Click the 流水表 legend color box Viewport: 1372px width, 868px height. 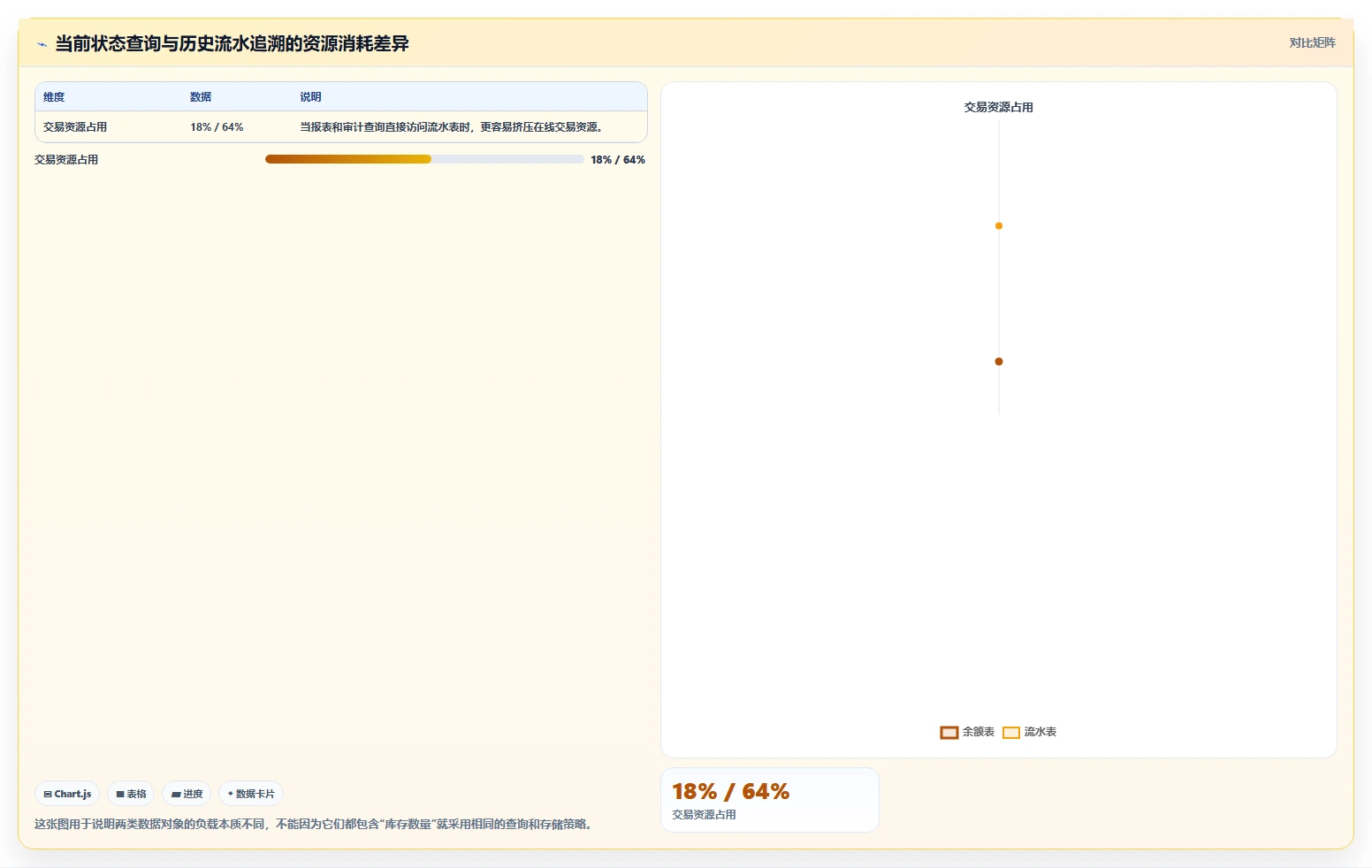(1011, 732)
